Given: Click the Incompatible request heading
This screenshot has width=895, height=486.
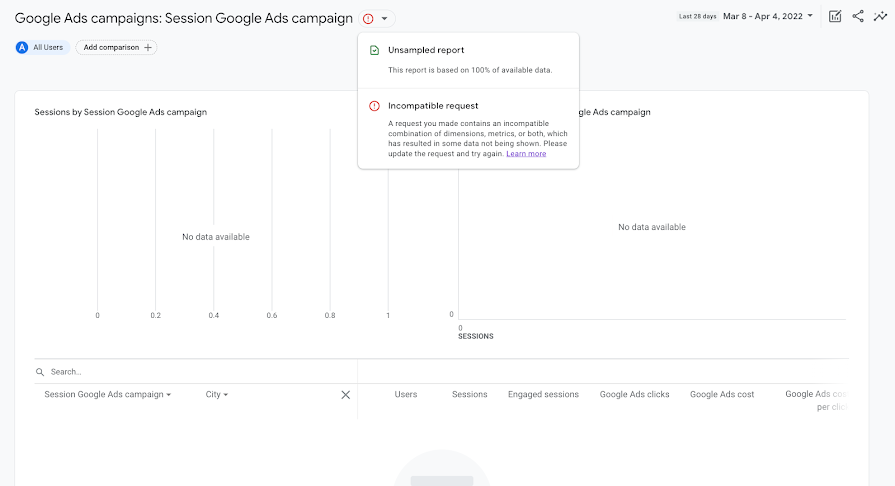Looking at the screenshot, I should coord(433,106).
